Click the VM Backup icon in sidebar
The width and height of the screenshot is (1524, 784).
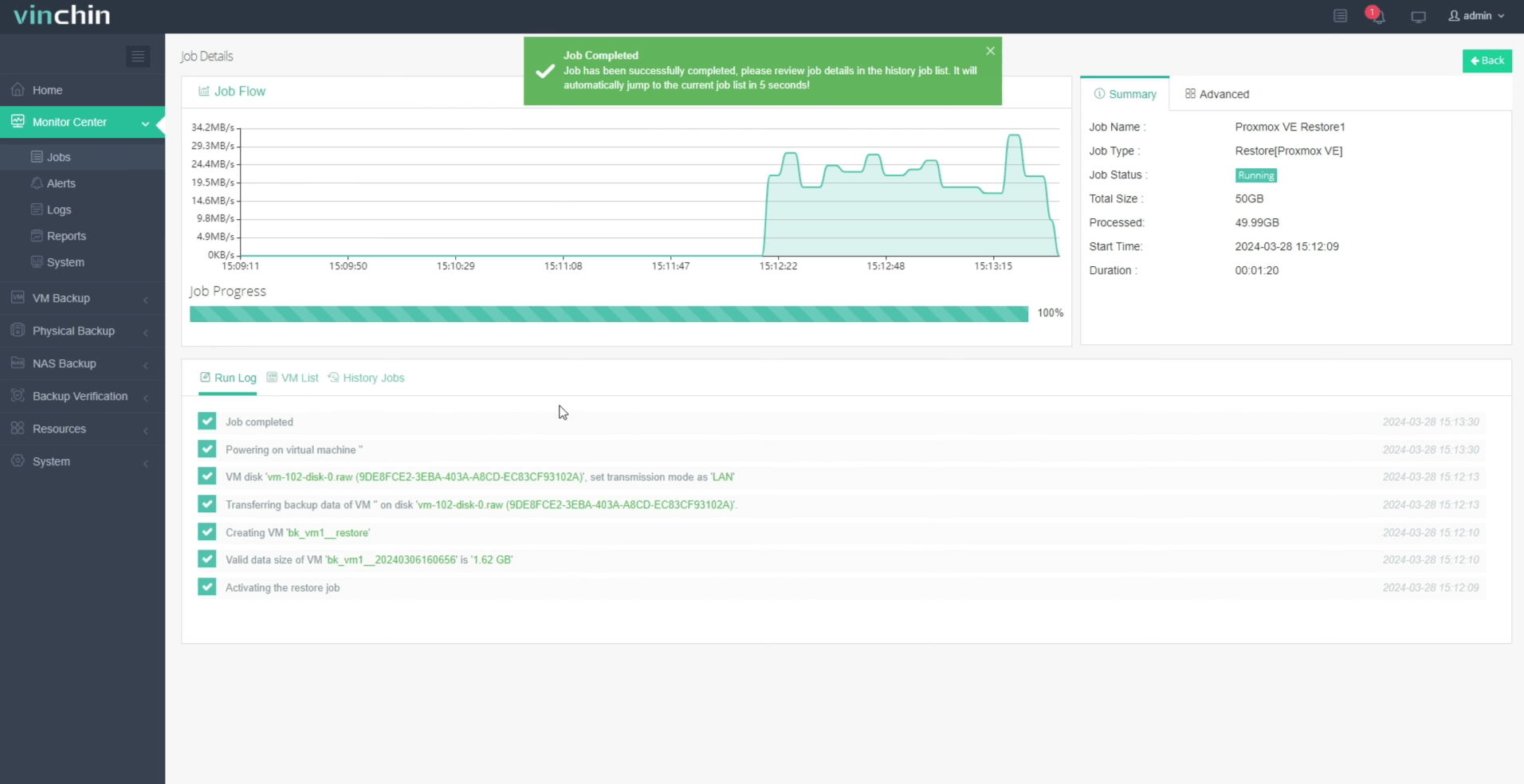[18, 297]
